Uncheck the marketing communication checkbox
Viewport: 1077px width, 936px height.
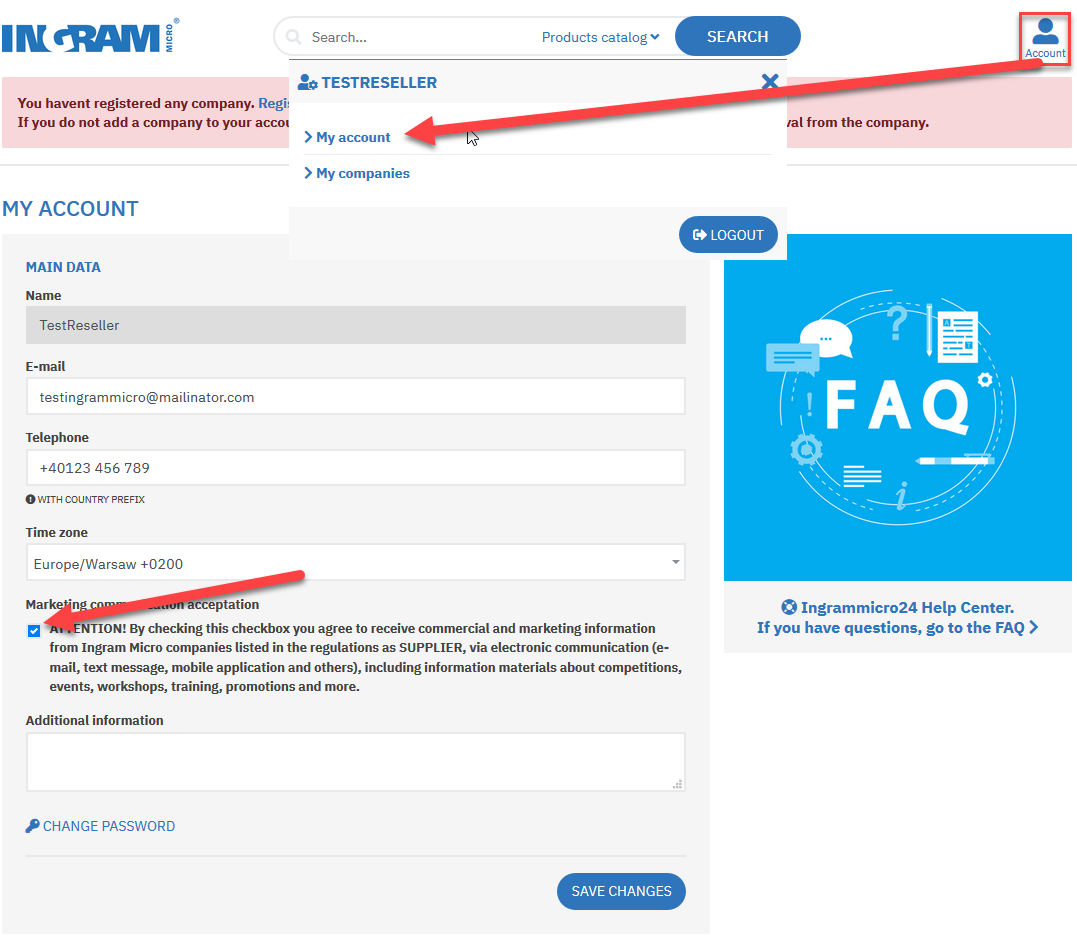coord(34,630)
